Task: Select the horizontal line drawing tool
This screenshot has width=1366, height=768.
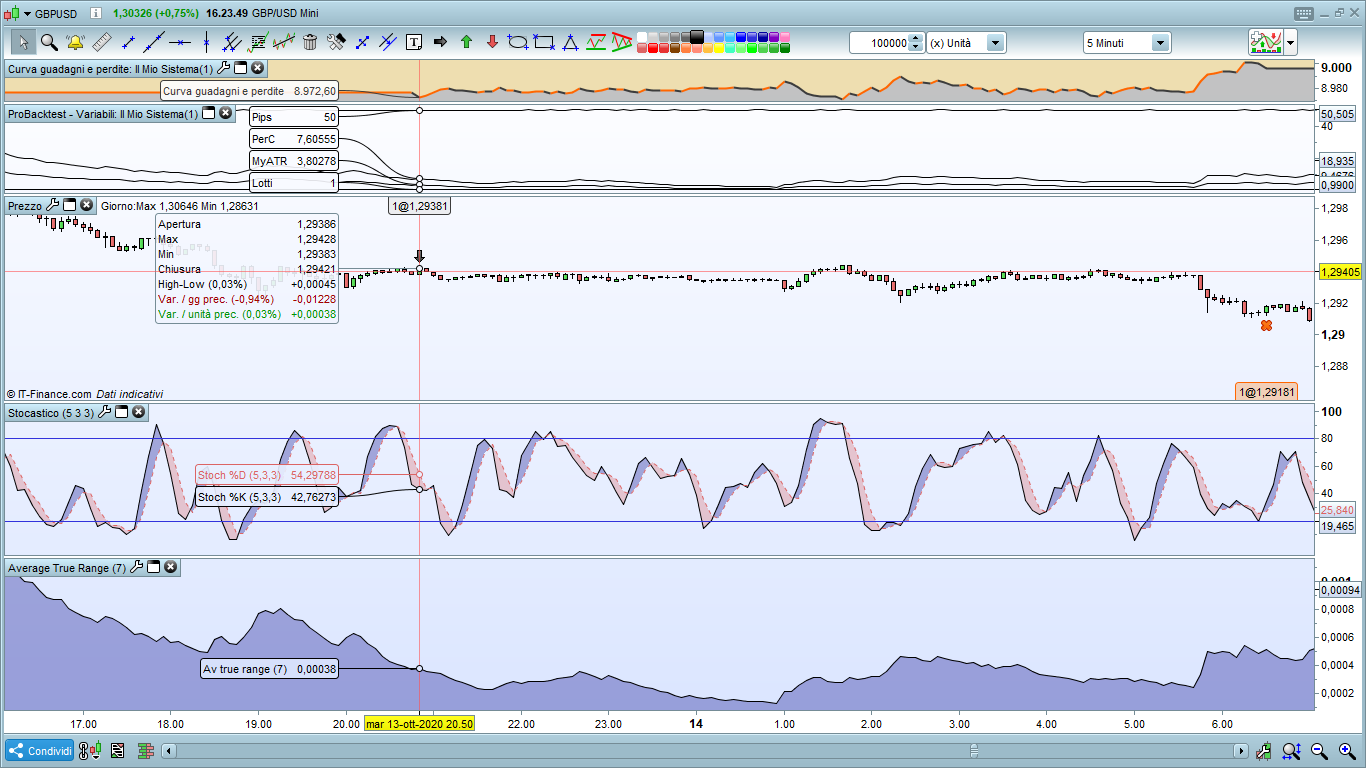Action: (x=180, y=42)
